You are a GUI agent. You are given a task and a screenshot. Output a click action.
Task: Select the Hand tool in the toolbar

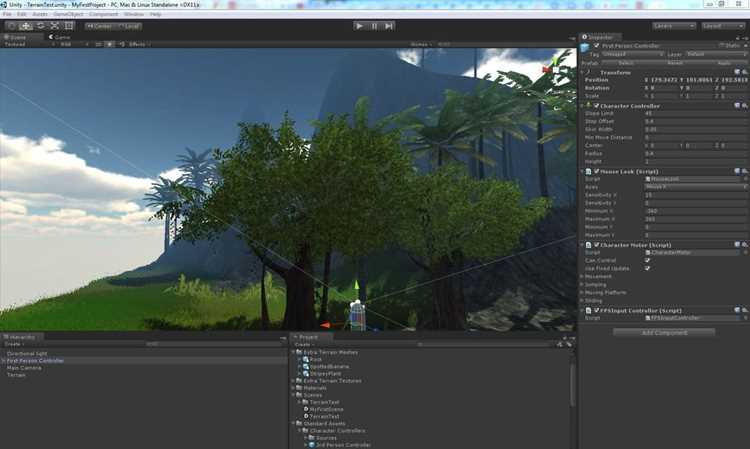pyautogui.click(x=12, y=26)
